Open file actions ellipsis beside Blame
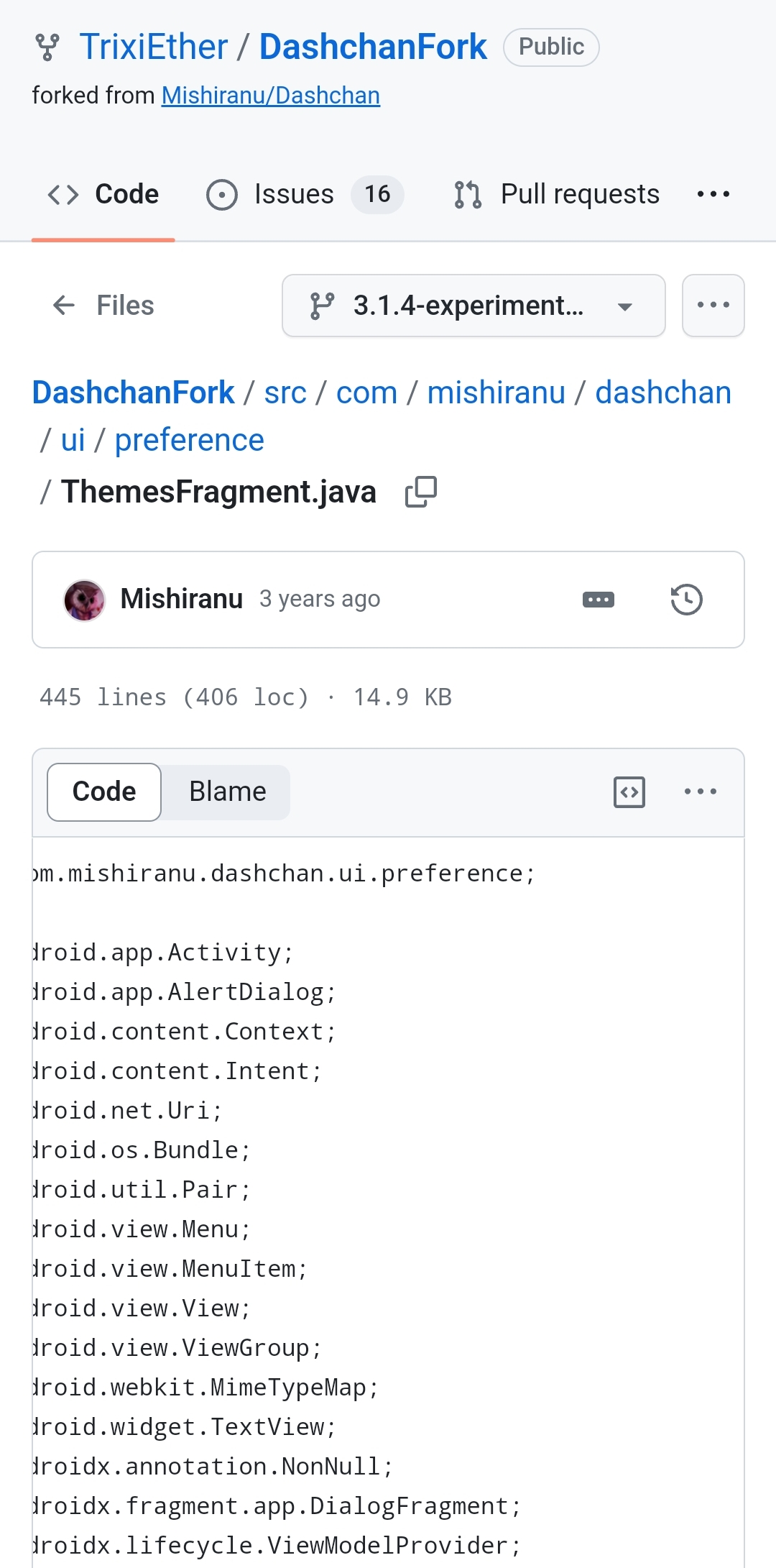The height and width of the screenshot is (1568, 776). click(x=700, y=792)
